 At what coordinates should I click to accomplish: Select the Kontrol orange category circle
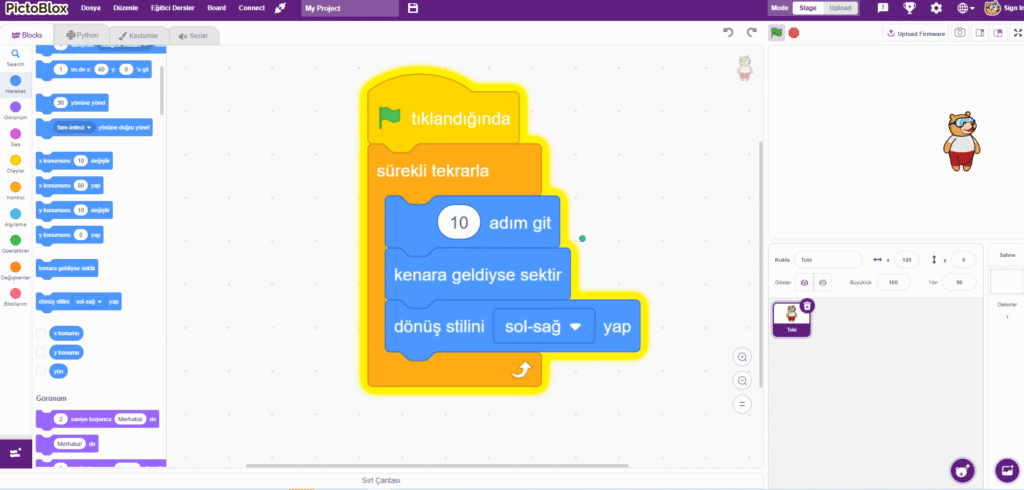tap(15, 187)
